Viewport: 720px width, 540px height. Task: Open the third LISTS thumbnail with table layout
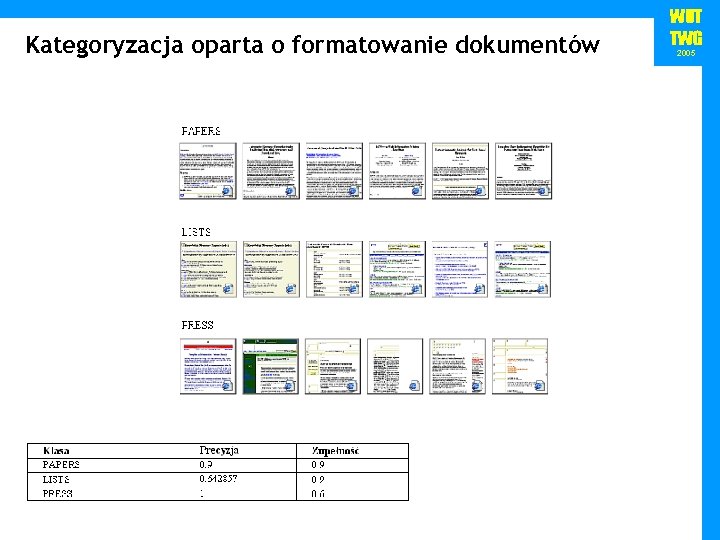(334, 269)
